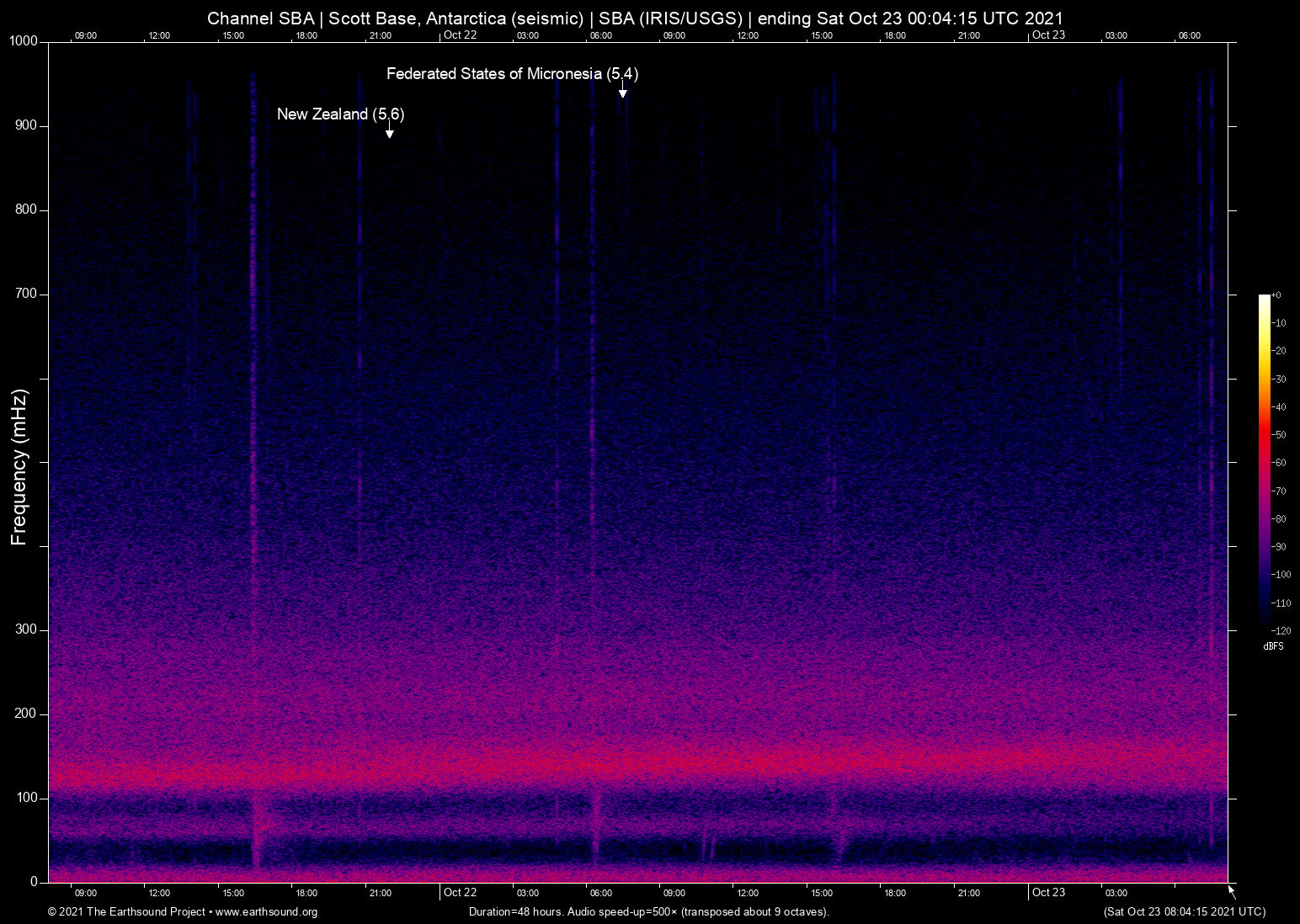Toggle the Federated States of Micronesia (5.4) label

(512, 74)
